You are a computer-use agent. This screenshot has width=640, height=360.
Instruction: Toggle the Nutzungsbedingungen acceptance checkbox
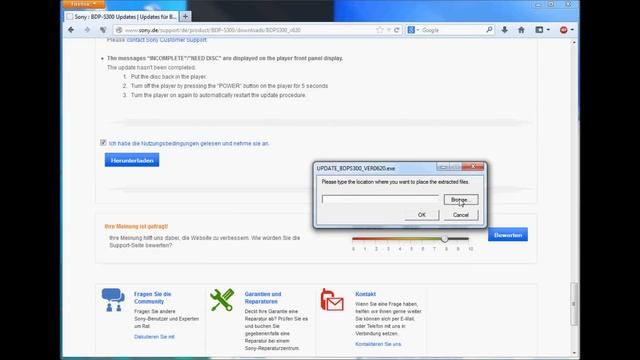pyautogui.click(x=103, y=142)
